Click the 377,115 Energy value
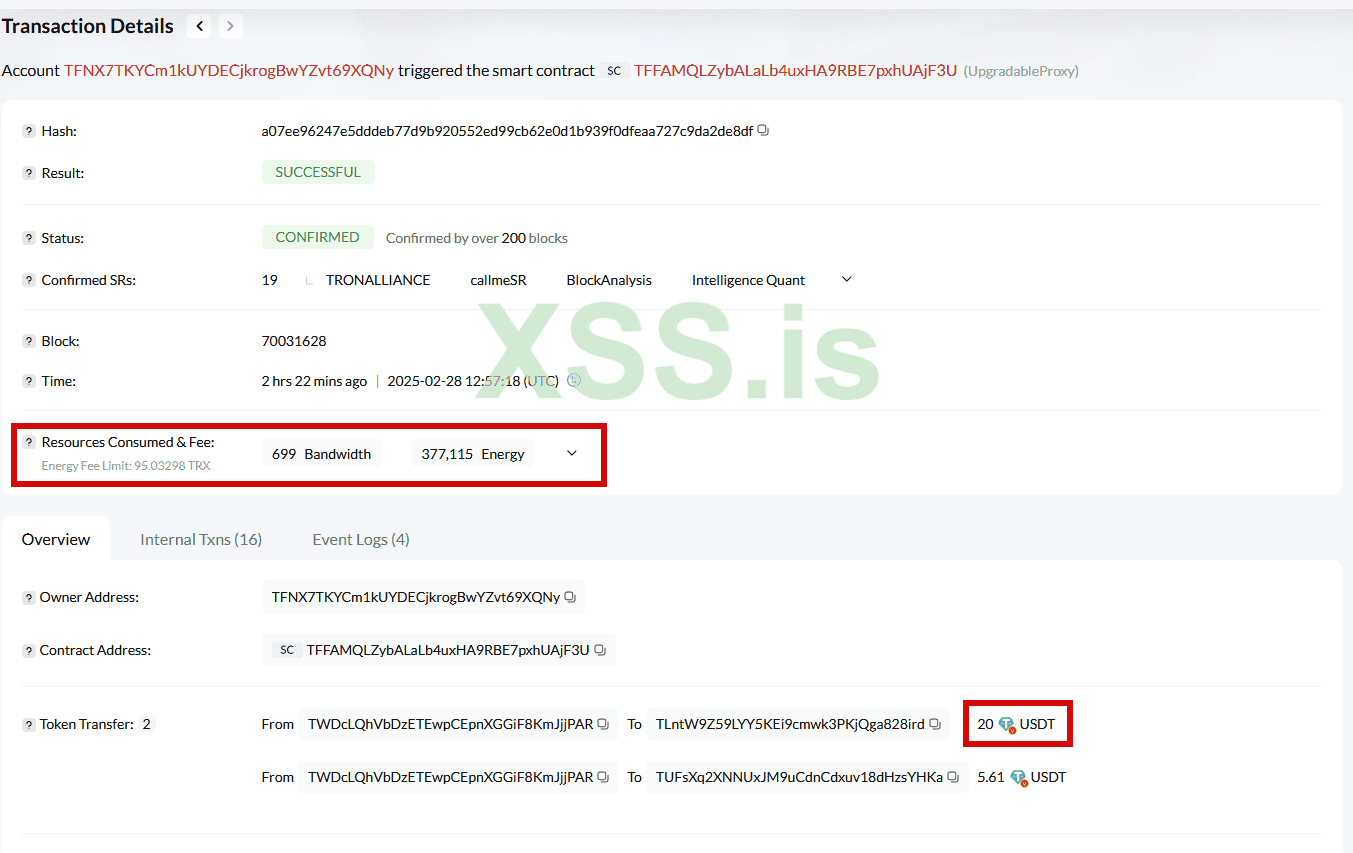Viewport: 1353px width, 853px height. (473, 454)
